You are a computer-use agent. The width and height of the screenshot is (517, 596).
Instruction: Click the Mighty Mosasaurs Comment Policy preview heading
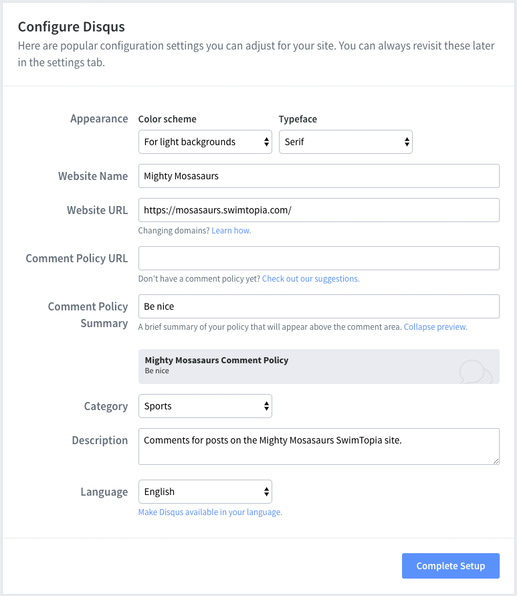pos(216,360)
